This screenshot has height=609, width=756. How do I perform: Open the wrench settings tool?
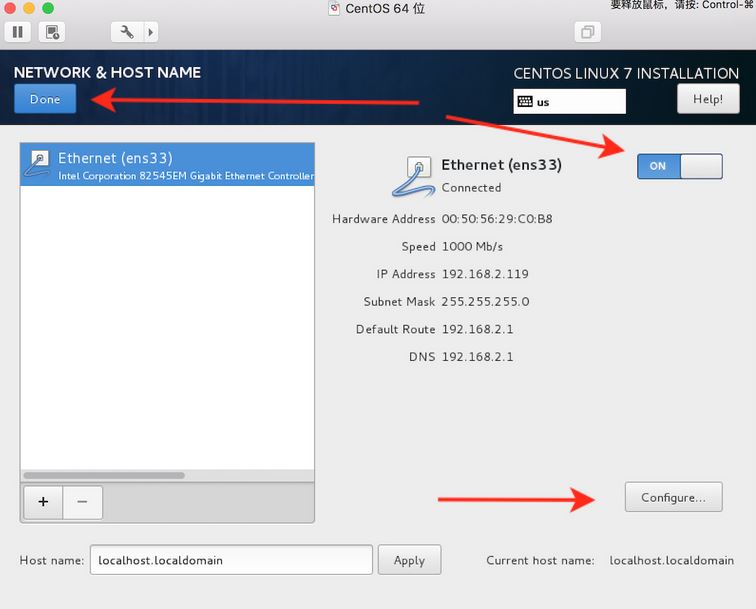point(127,32)
